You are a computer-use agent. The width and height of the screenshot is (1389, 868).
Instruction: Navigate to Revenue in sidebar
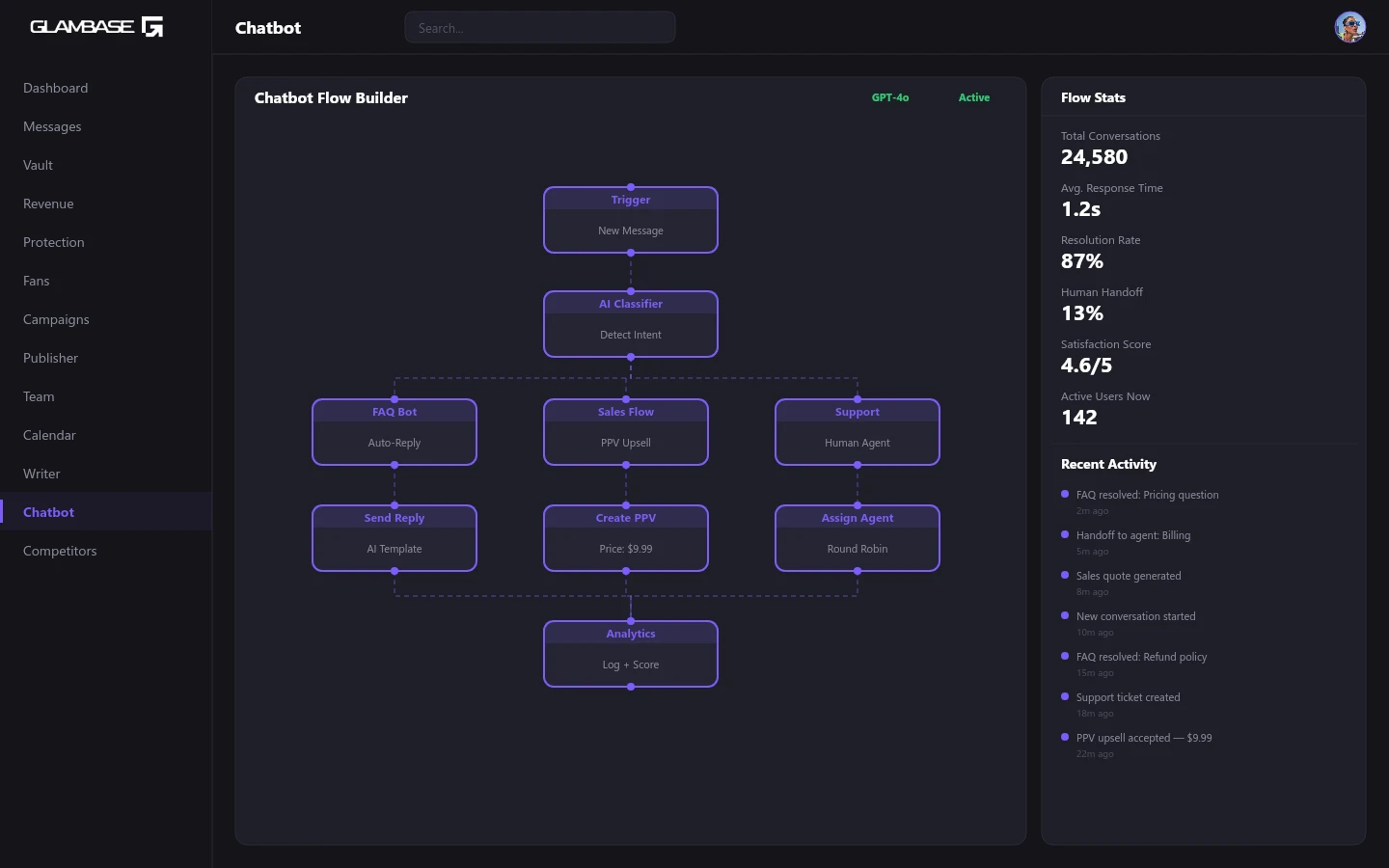click(48, 203)
